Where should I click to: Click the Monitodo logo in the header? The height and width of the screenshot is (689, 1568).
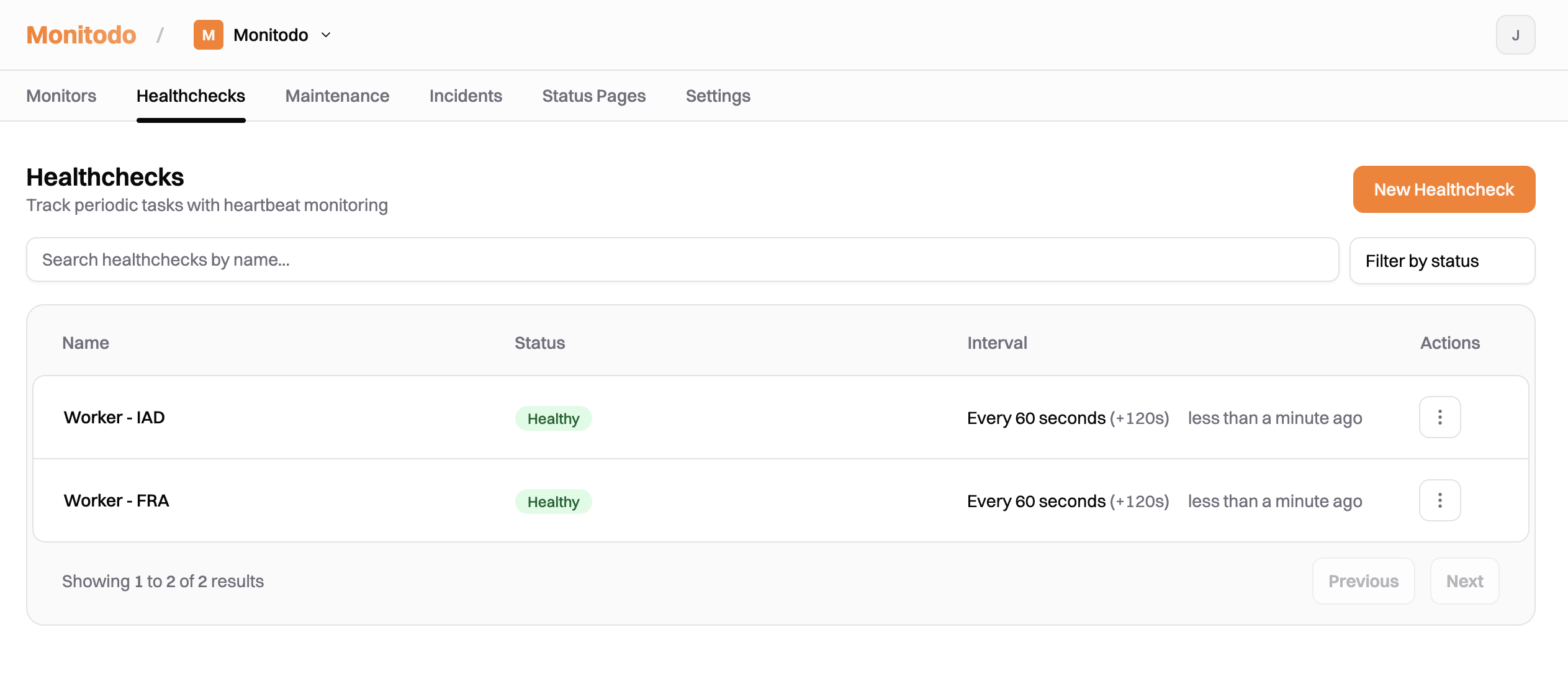[x=81, y=35]
